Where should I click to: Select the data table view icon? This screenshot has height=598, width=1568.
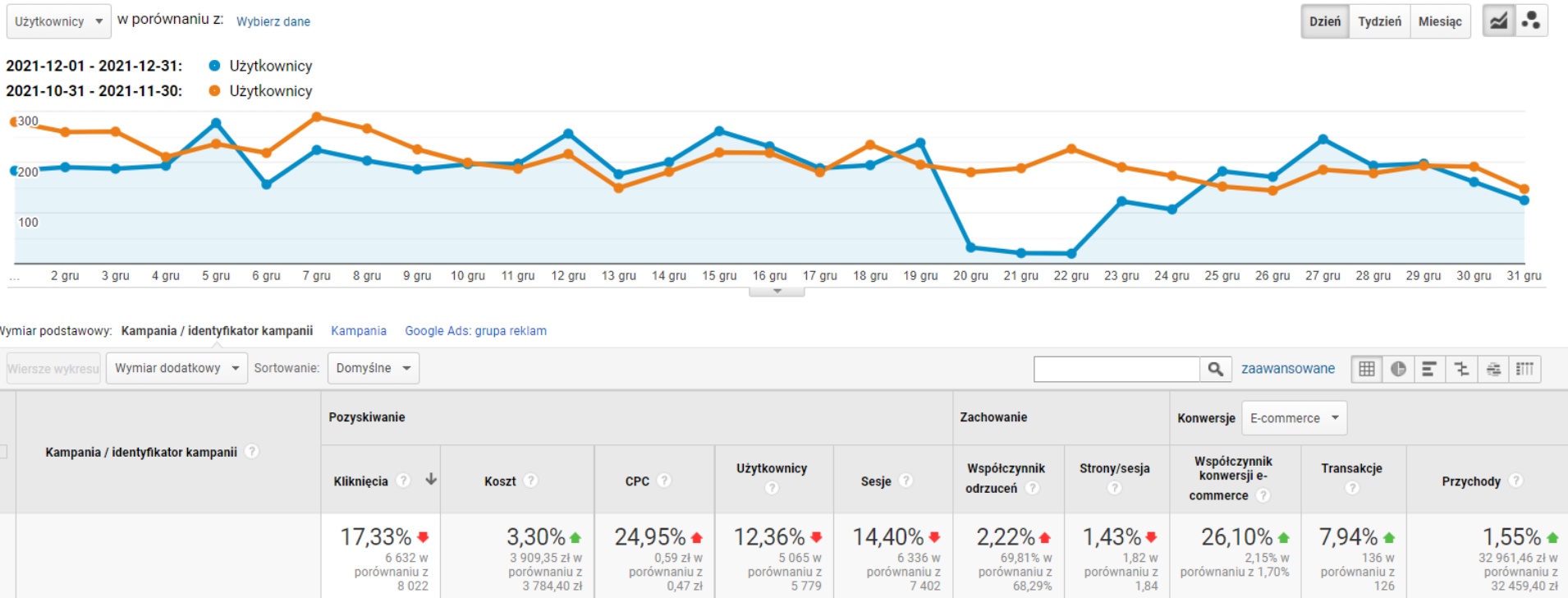point(1367,369)
